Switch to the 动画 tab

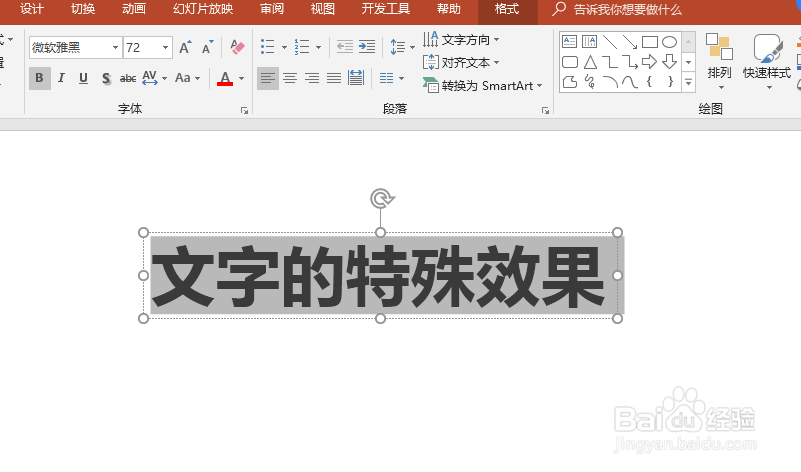(134, 9)
